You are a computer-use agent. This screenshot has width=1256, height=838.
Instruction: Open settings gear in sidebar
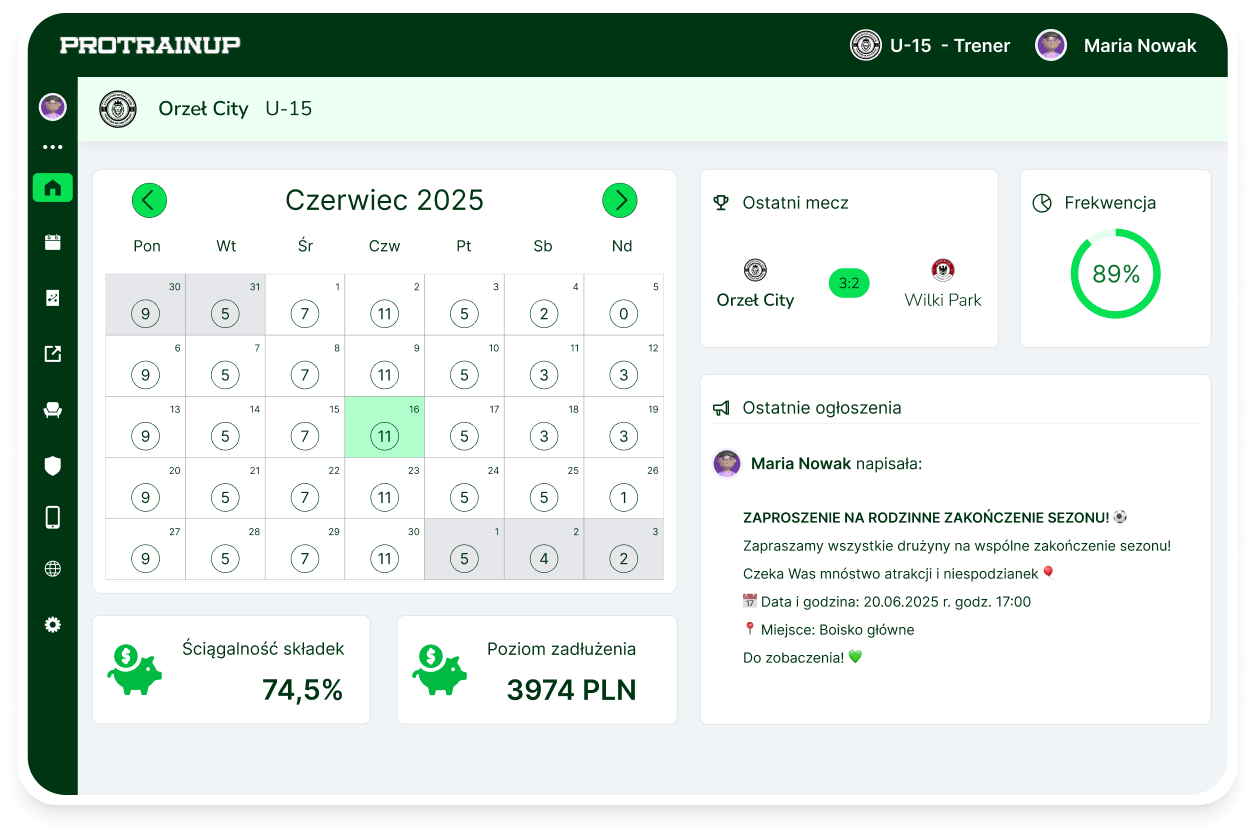point(53,625)
